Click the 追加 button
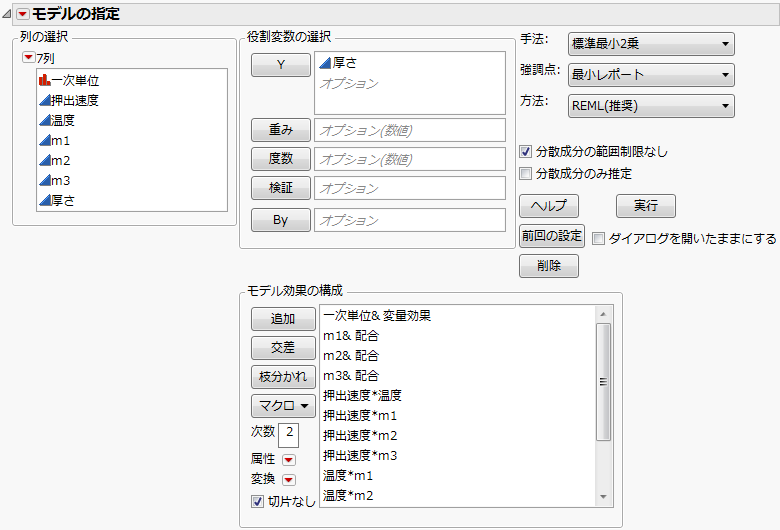 tap(284, 318)
